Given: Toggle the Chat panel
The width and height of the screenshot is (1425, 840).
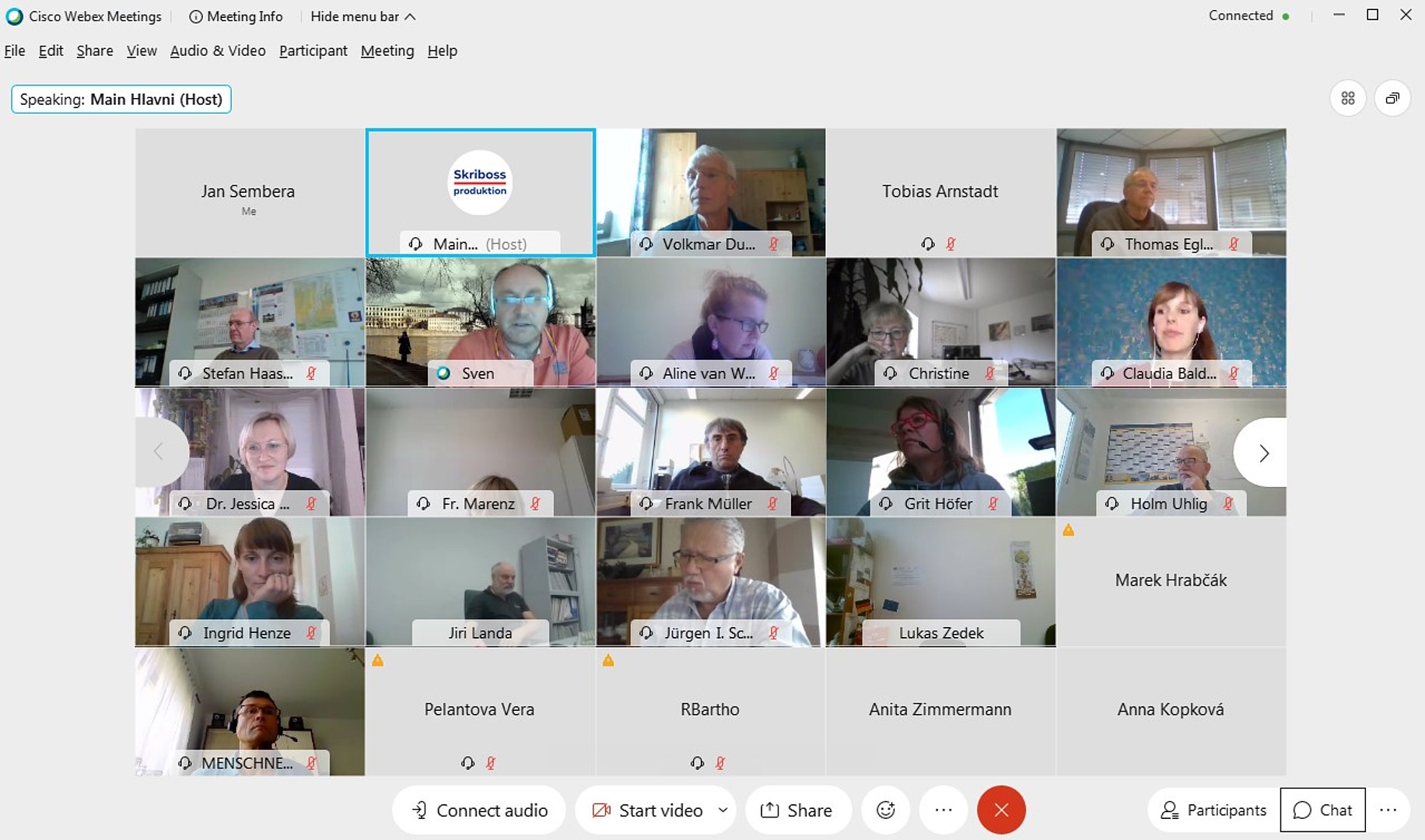Looking at the screenshot, I should point(1322,810).
